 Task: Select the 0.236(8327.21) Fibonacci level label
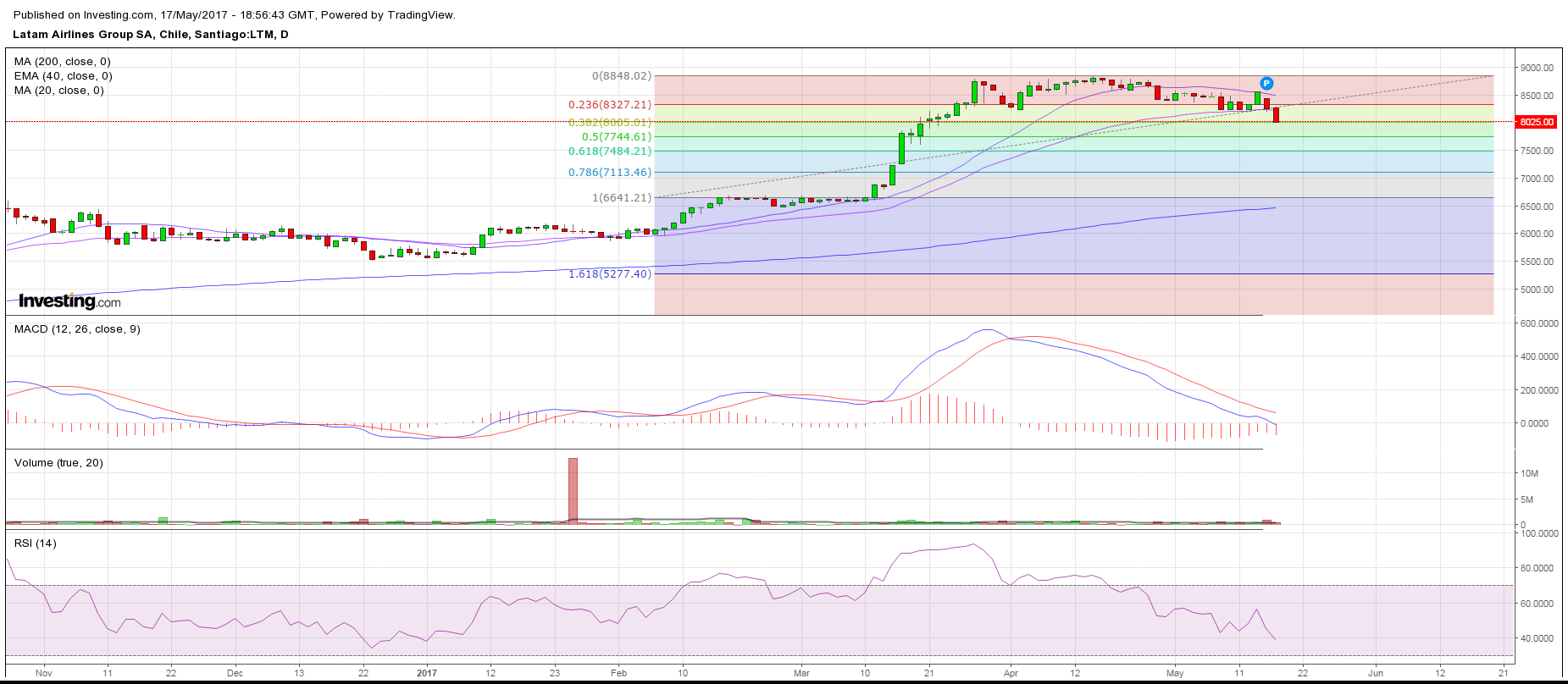(610, 105)
